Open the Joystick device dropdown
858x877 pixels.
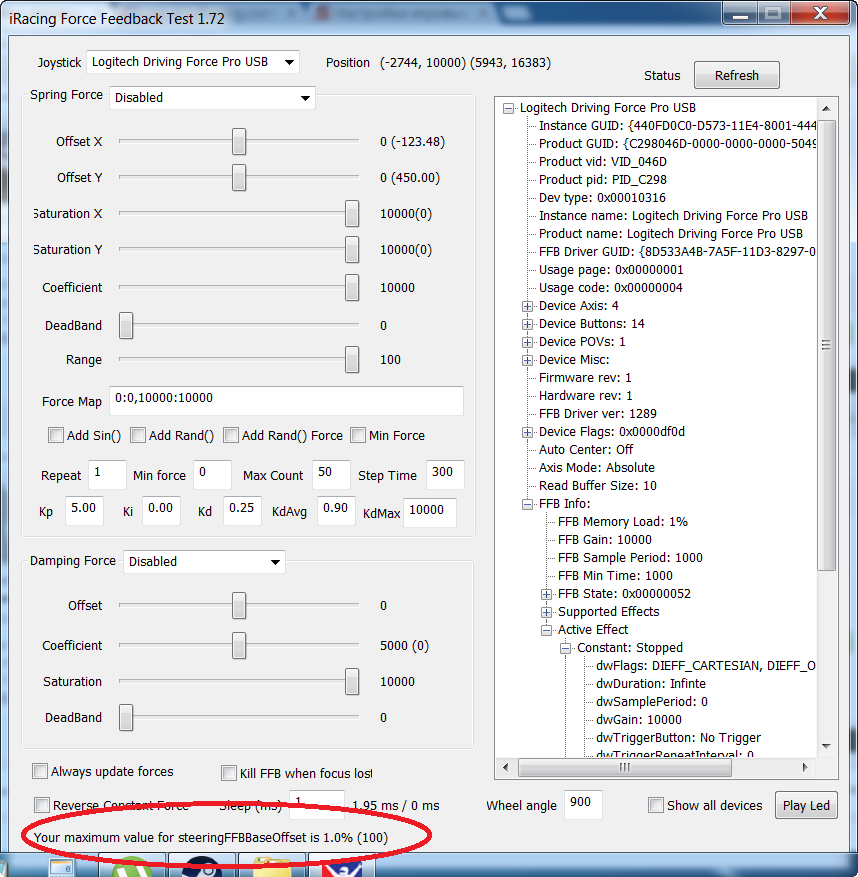(x=192, y=62)
